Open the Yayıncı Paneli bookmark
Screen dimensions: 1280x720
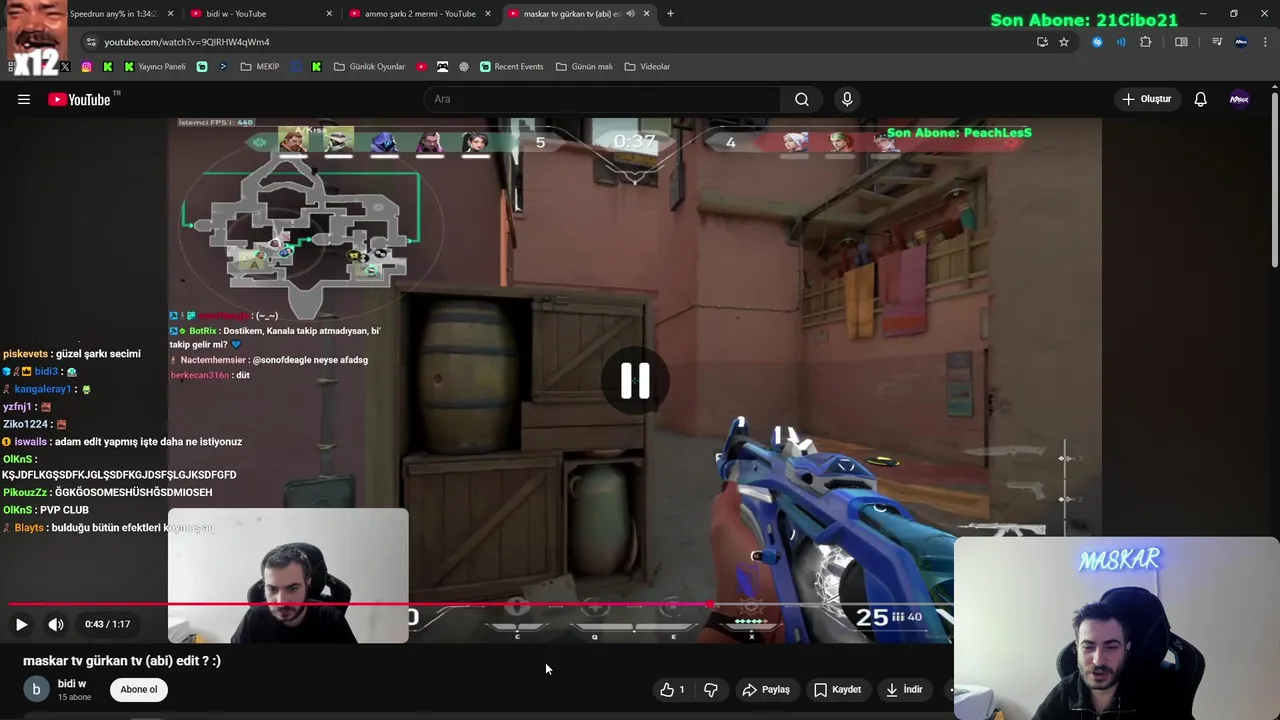[x=155, y=67]
